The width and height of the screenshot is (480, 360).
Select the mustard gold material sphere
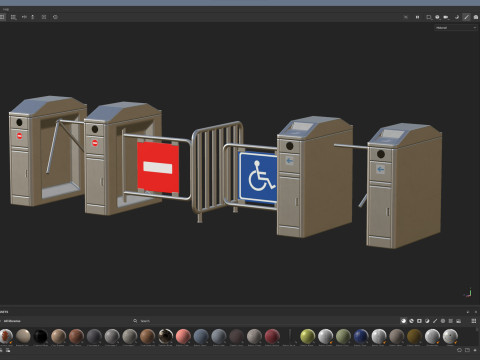point(414,336)
